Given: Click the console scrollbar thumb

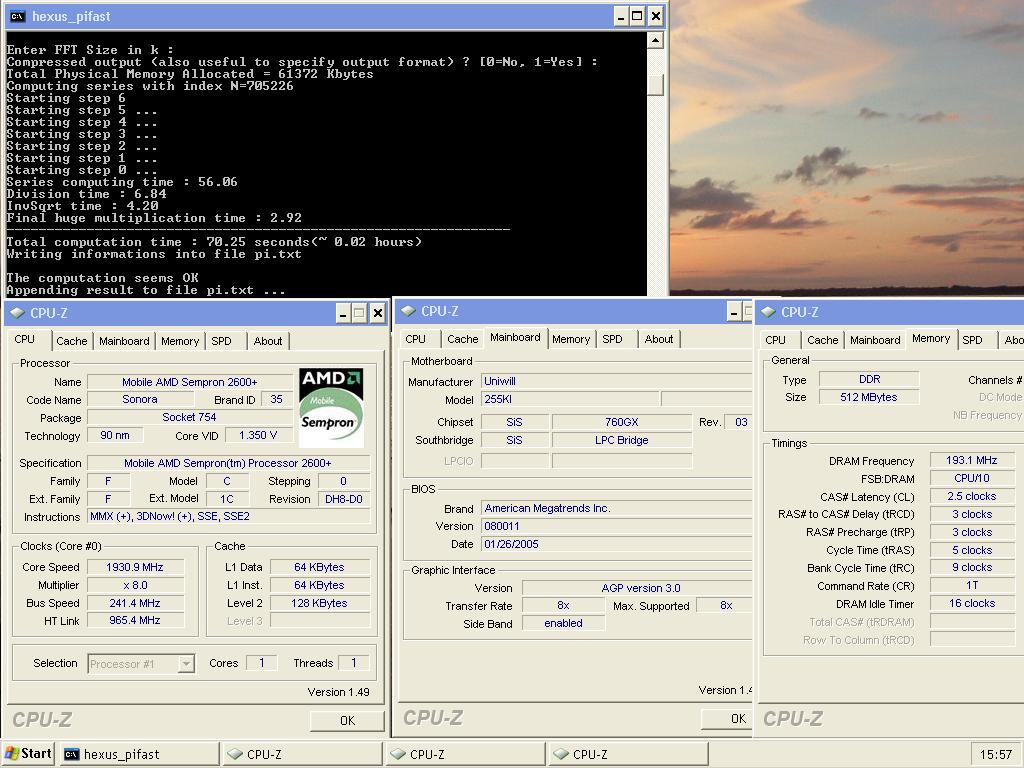Looking at the screenshot, I should (656, 84).
